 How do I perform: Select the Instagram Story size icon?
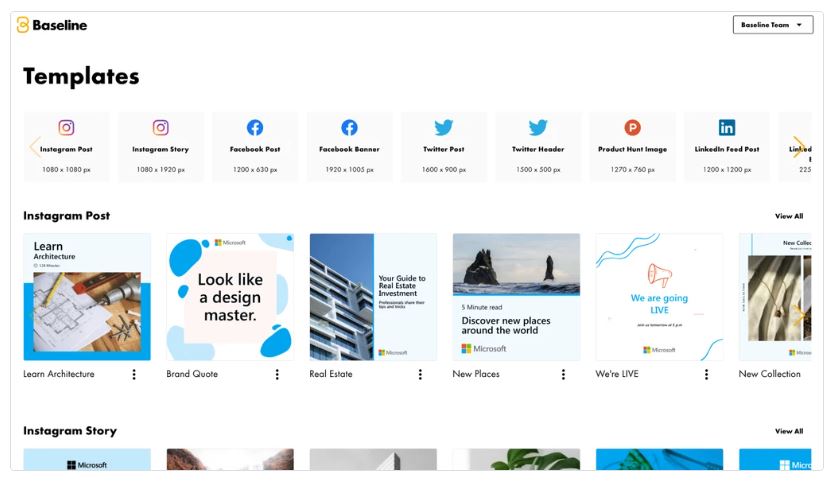coord(161,128)
